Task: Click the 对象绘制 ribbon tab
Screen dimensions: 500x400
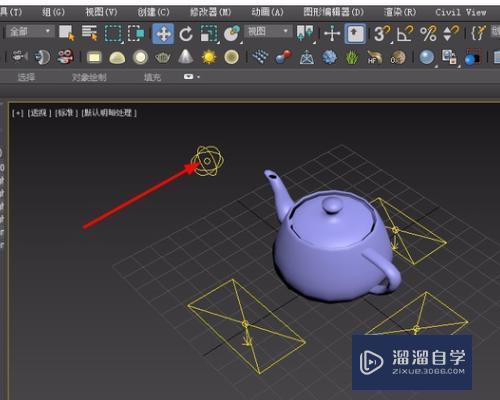Action: click(89, 78)
